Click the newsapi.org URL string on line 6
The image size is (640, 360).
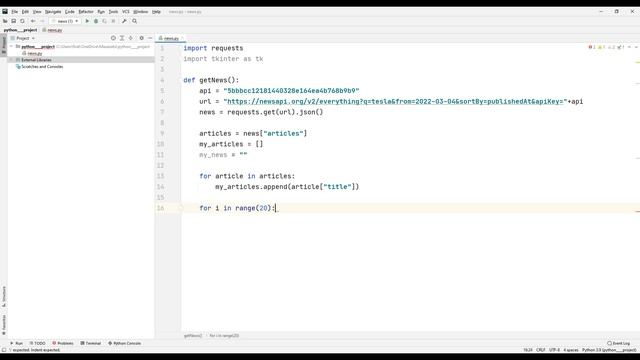coord(395,102)
